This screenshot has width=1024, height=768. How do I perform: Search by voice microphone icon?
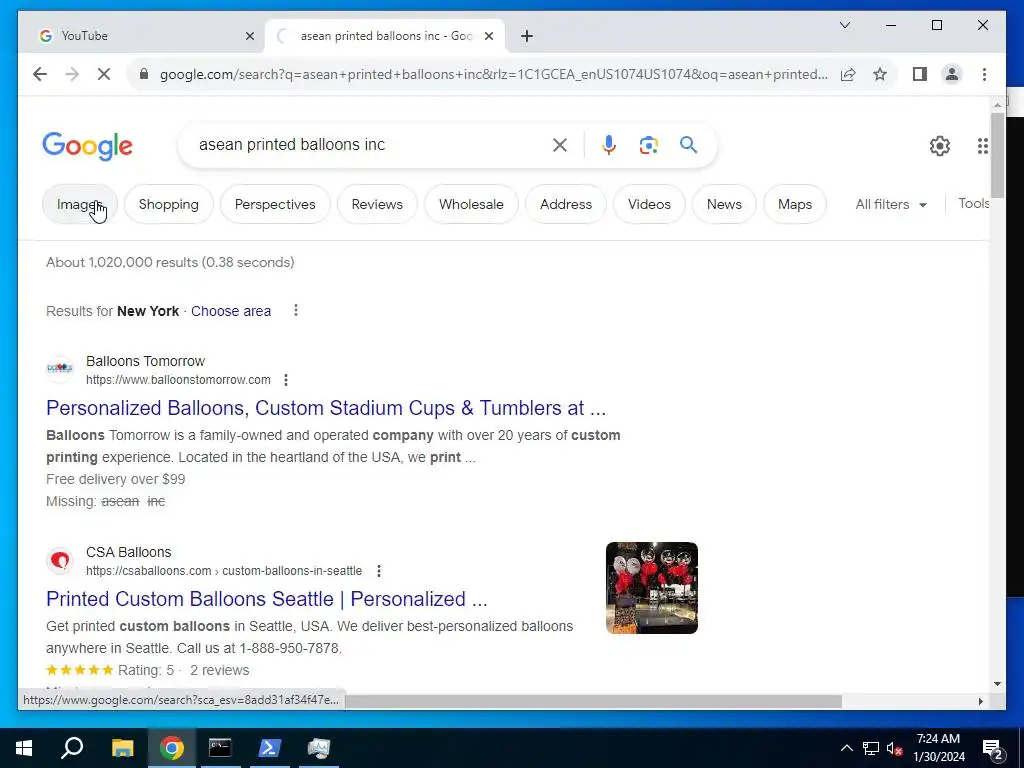click(609, 145)
